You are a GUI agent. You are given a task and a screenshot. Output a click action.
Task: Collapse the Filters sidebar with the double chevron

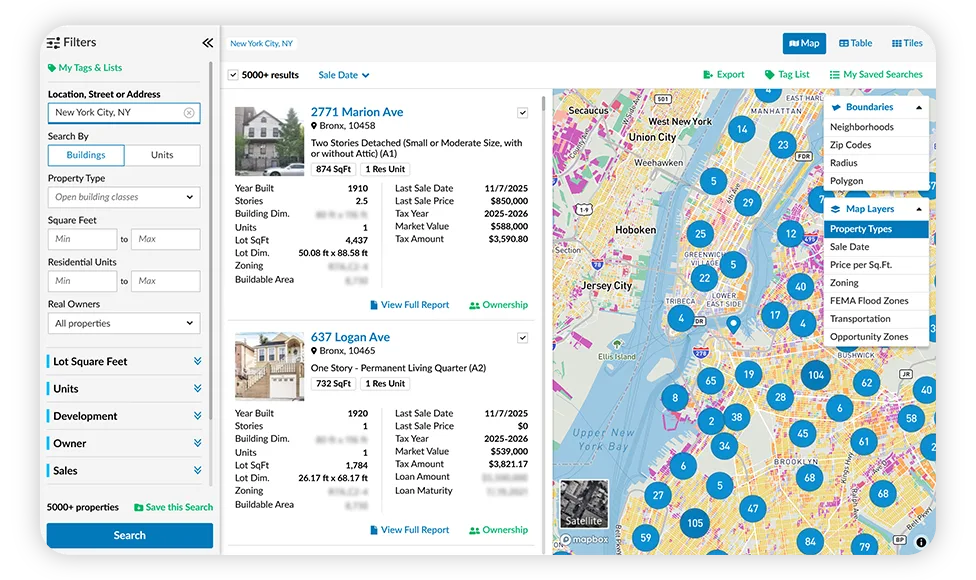(207, 42)
